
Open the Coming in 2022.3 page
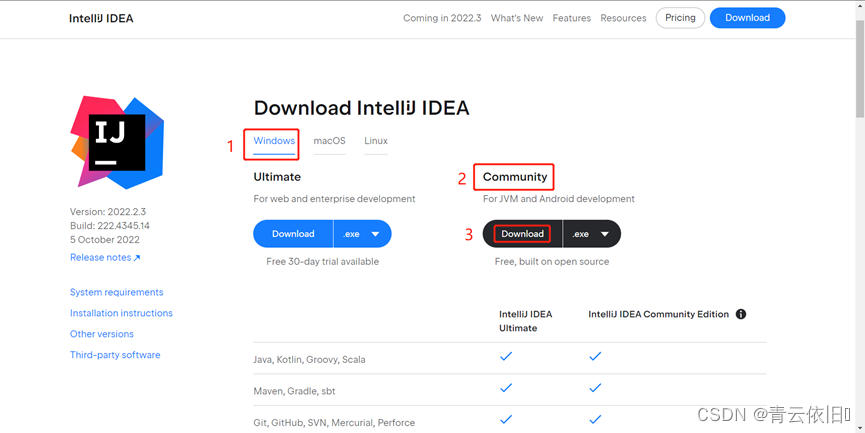click(442, 18)
